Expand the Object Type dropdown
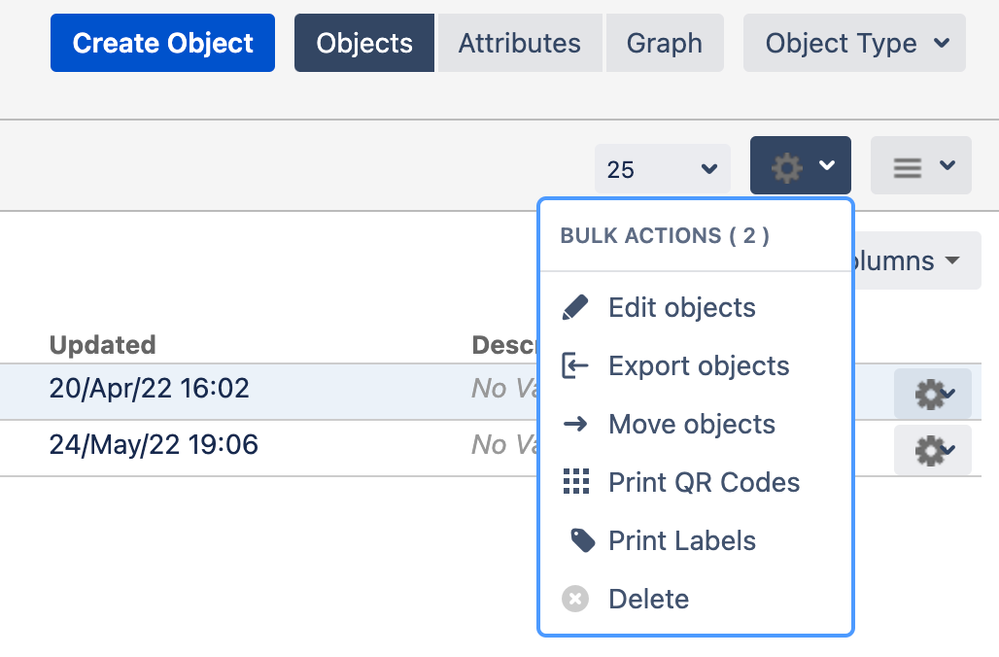 855,43
